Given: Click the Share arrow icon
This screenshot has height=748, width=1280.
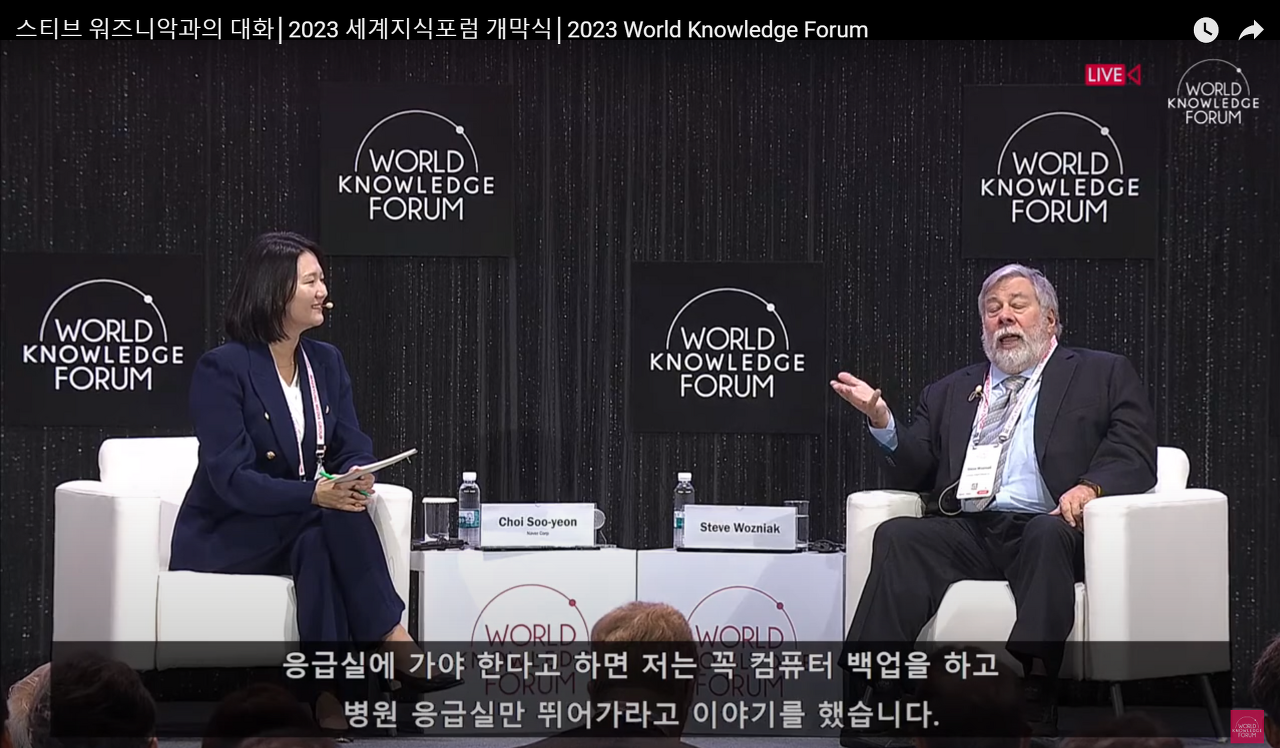Looking at the screenshot, I should tap(1251, 30).
